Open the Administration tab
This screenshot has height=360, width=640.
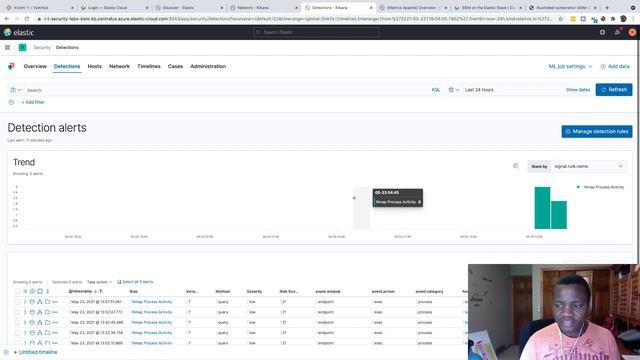(208, 66)
